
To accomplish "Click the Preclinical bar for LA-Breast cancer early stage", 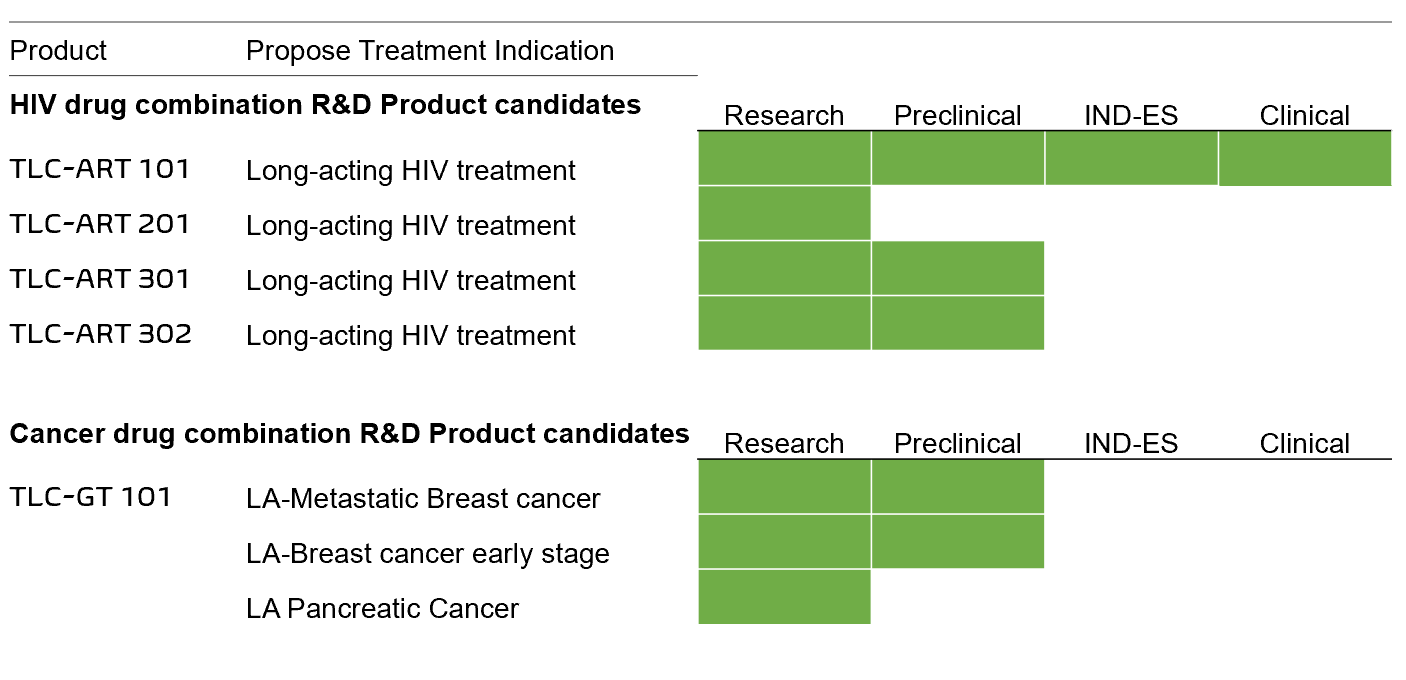I will [x=958, y=542].
